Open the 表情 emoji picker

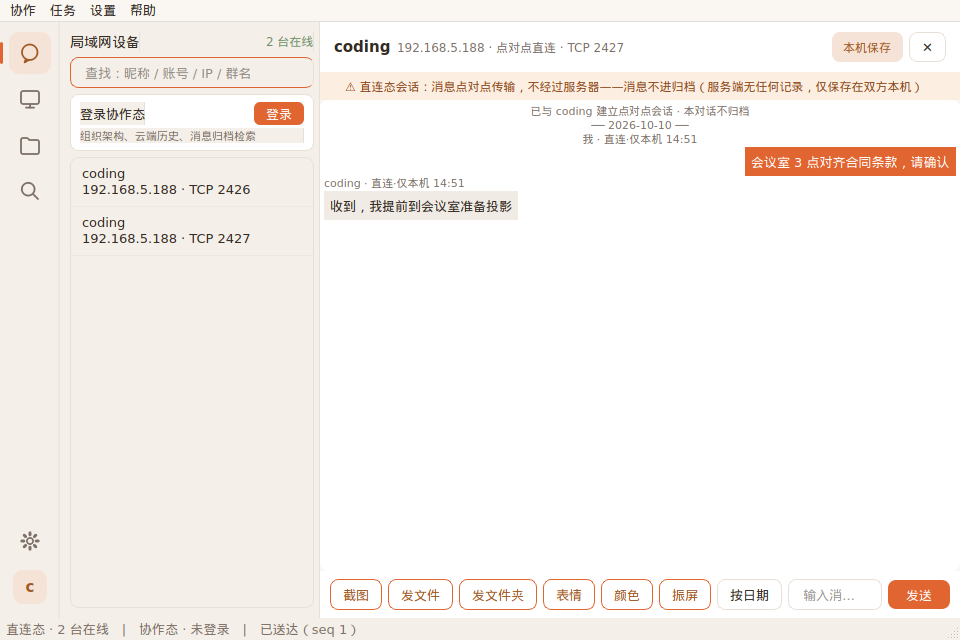[569, 595]
